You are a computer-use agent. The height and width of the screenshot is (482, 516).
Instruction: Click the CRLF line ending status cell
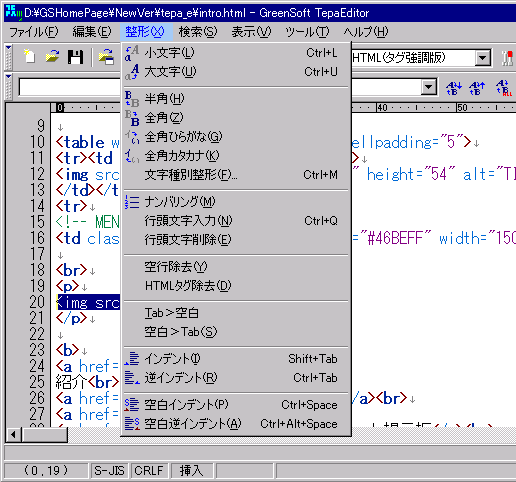pyautogui.click(x=149, y=471)
